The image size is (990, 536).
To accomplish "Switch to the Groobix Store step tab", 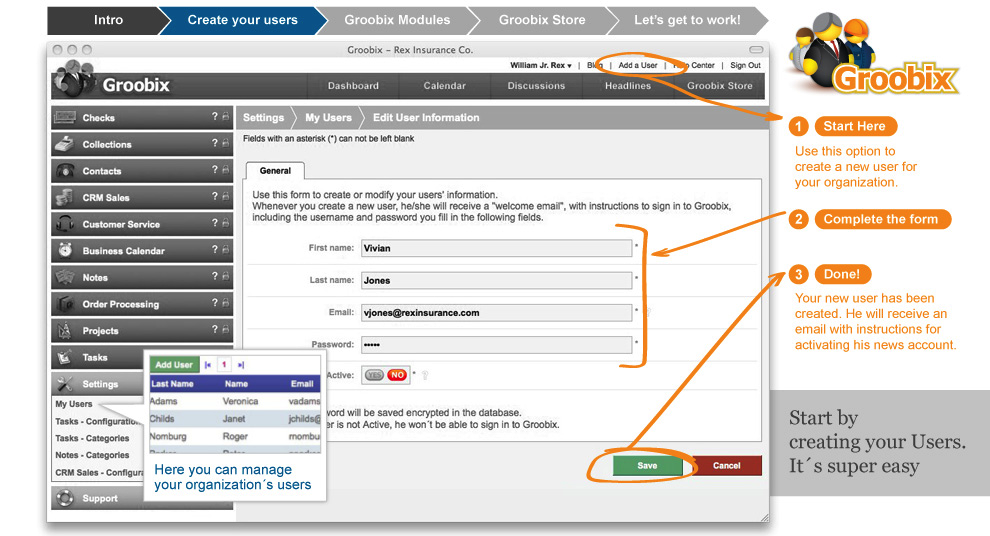I will point(542,20).
